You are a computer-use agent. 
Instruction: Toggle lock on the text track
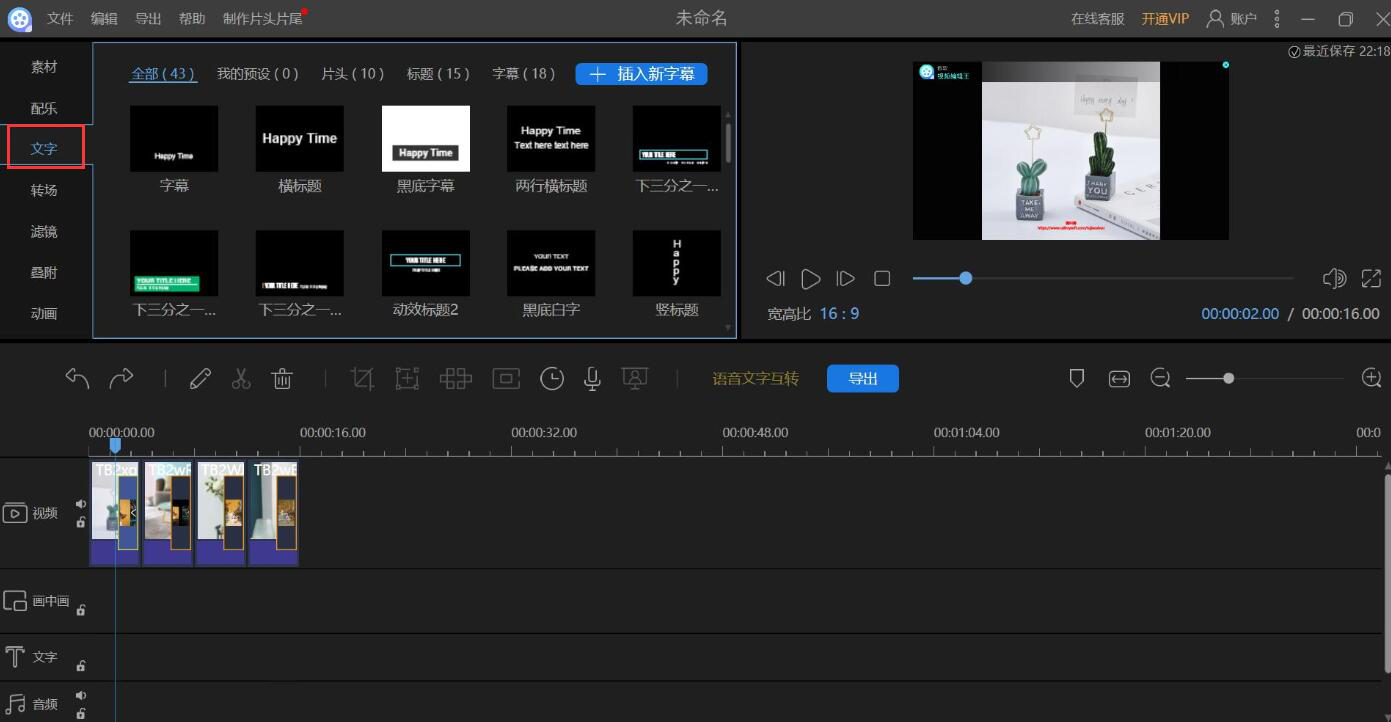pos(81,665)
